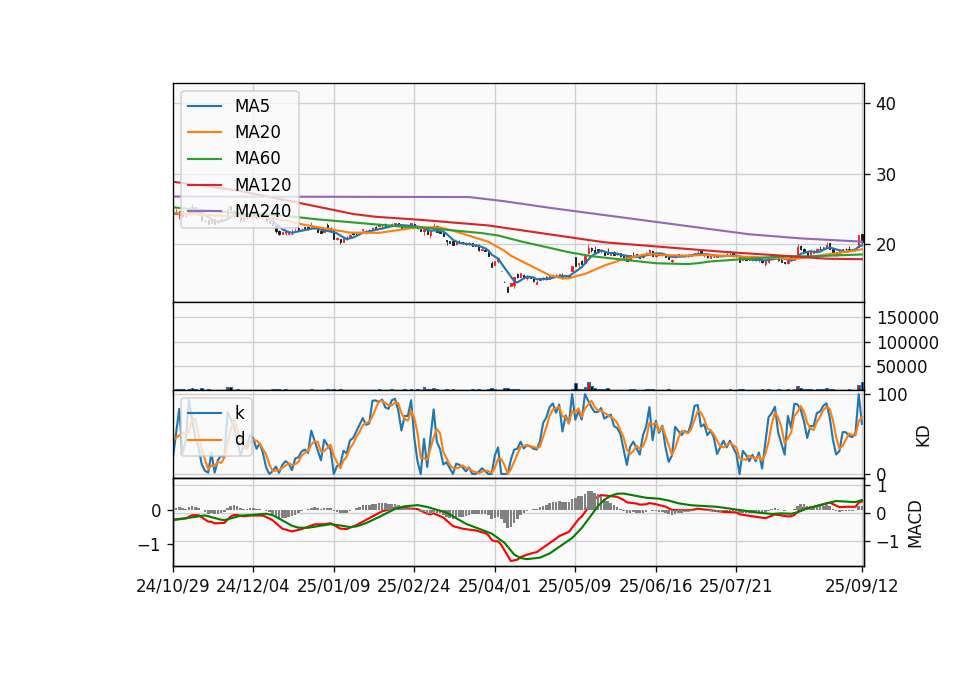960x690 pixels.
Task: Click the volume axis value 50000
Action: 902,367
